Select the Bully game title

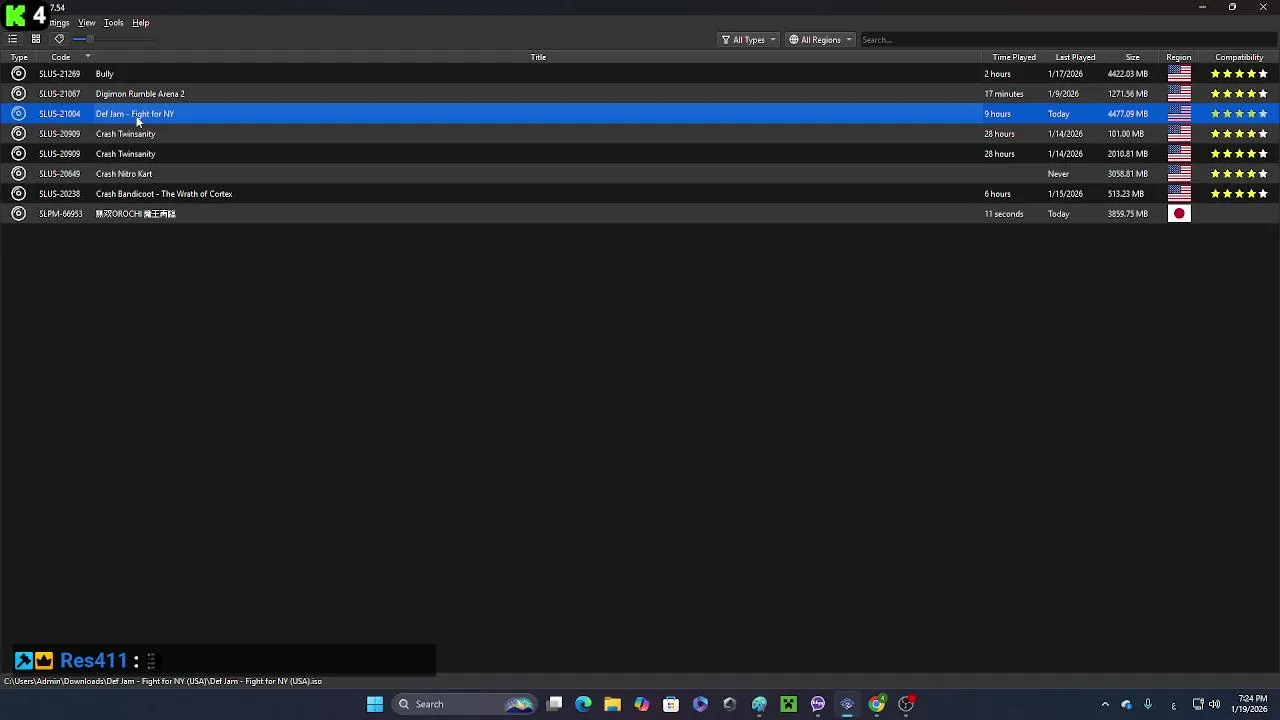(x=105, y=74)
